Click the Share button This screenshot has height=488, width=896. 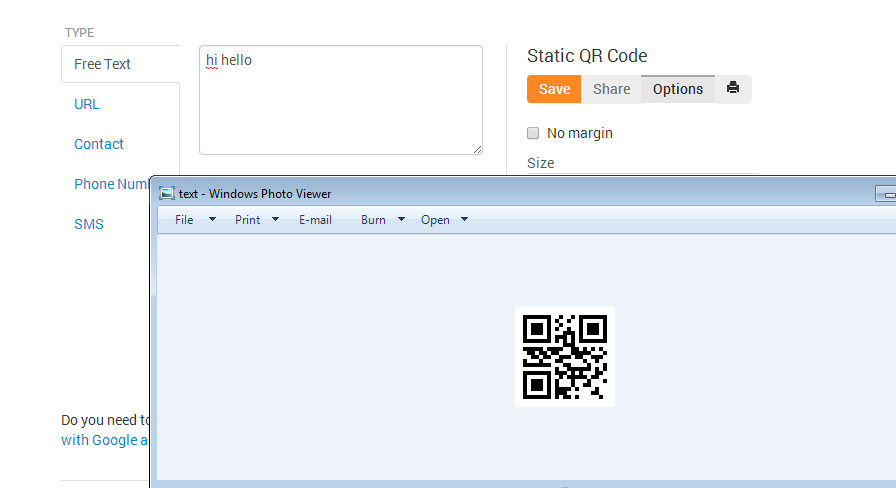611,89
